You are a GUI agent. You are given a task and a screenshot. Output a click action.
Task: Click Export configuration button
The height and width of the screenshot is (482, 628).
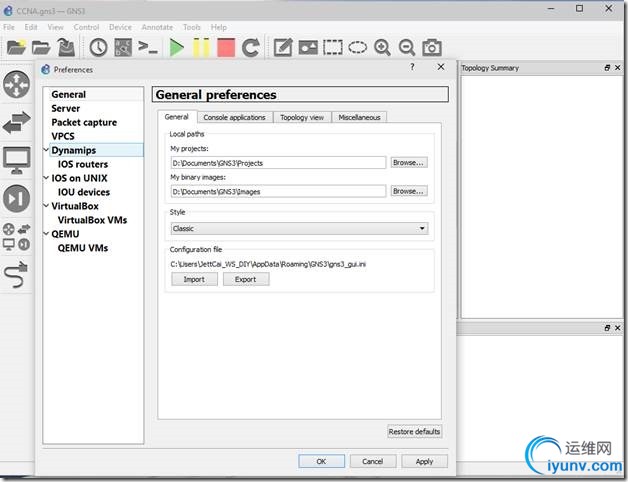(x=246, y=279)
